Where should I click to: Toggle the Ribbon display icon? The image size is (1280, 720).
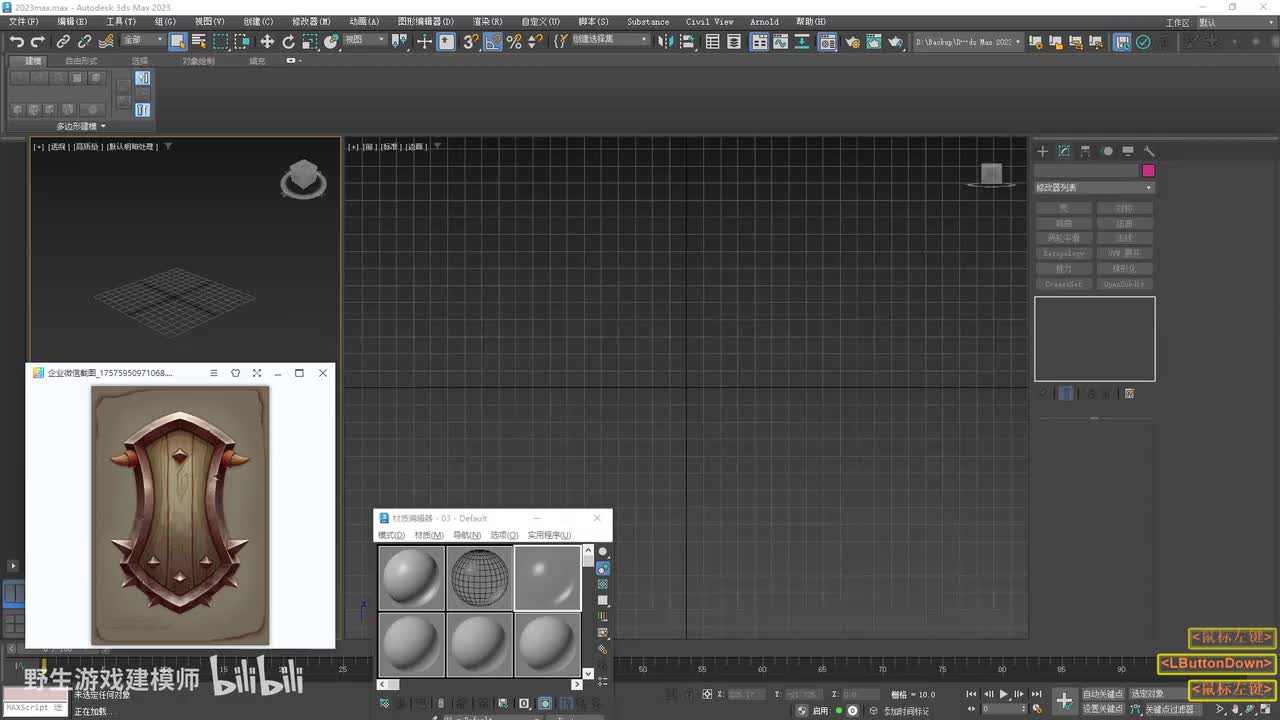coord(760,41)
